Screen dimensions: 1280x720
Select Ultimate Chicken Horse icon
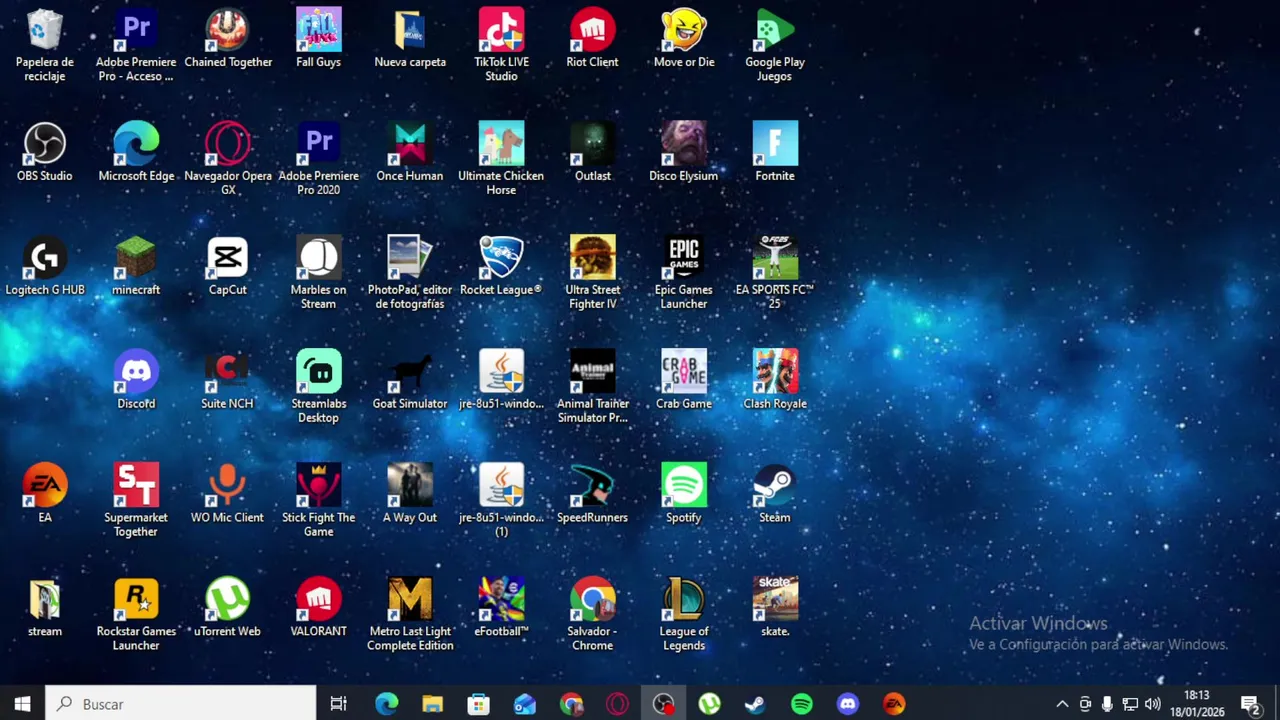(501, 159)
